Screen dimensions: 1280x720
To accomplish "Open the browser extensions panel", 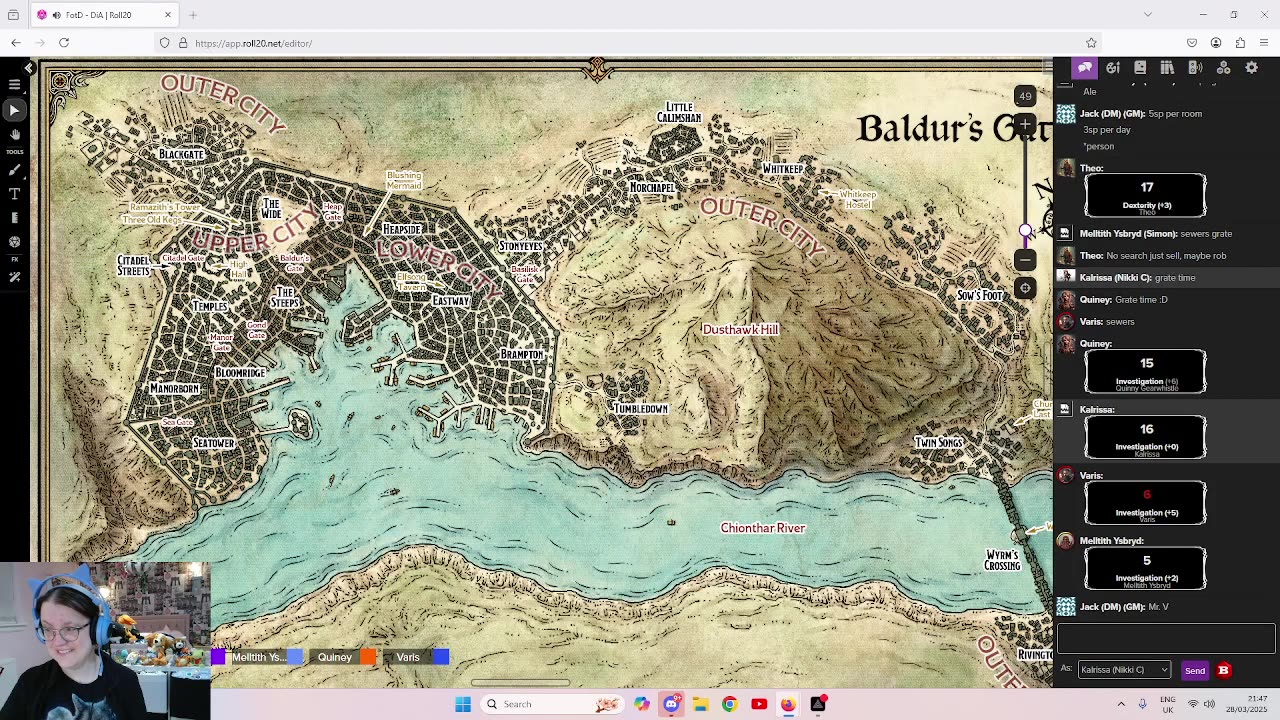I will click(1240, 43).
